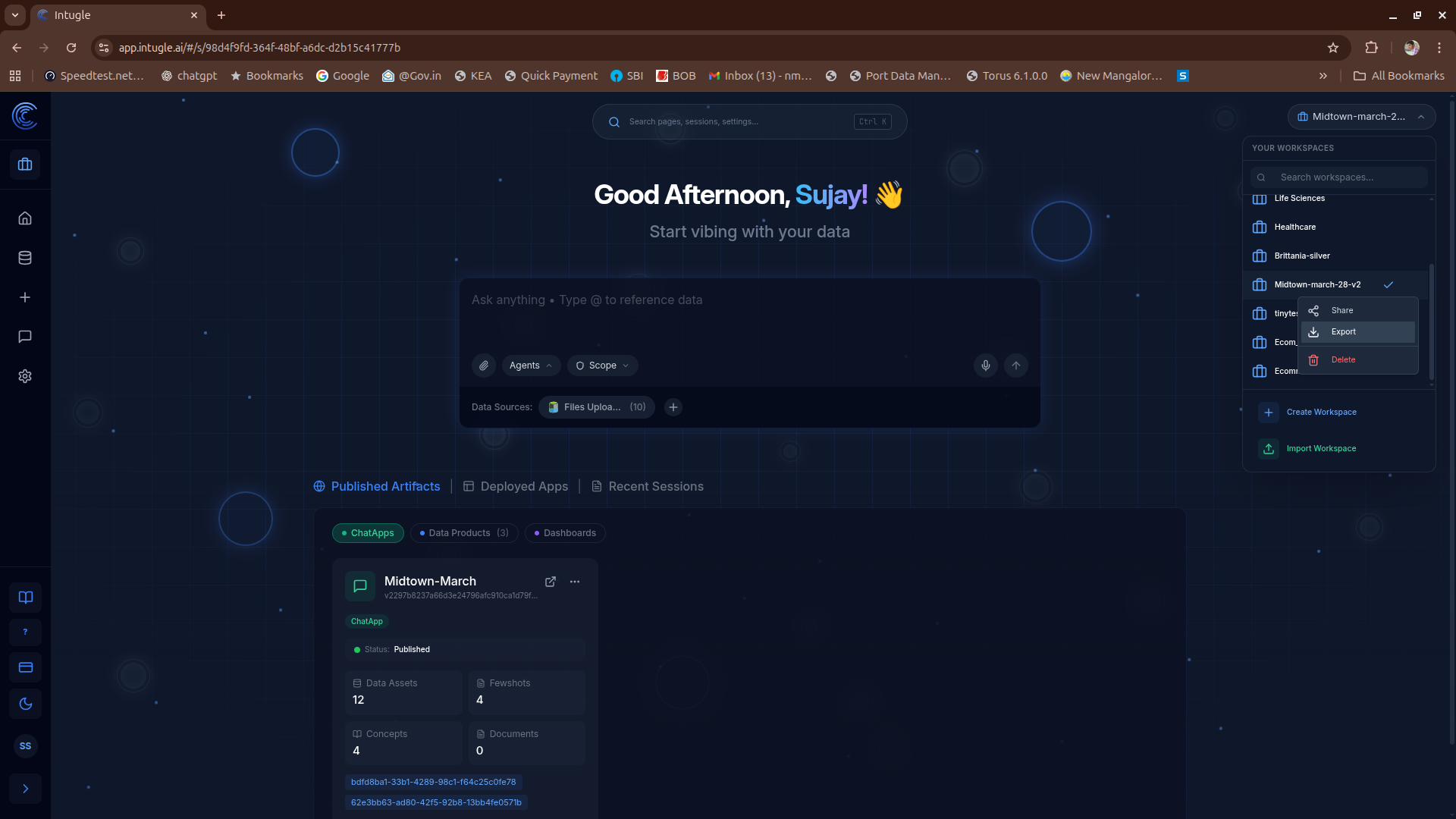
Task: Expand the Agents dropdown
Action: (531, 366)
